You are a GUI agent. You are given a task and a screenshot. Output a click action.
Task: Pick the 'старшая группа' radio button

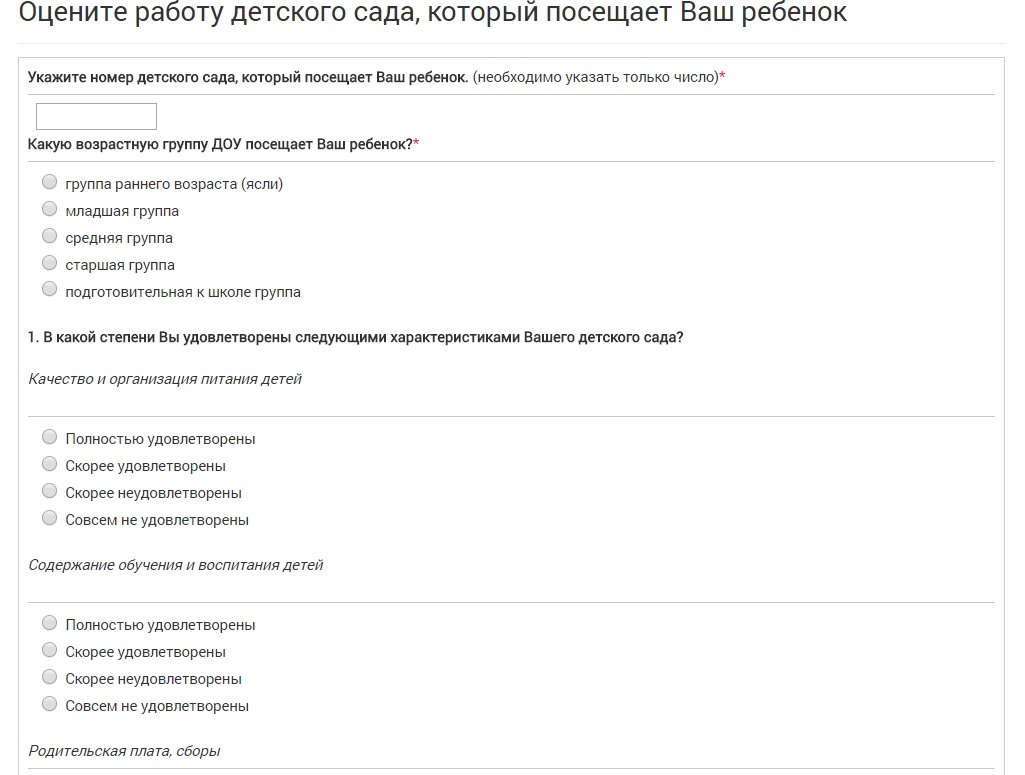pos(50,263)
